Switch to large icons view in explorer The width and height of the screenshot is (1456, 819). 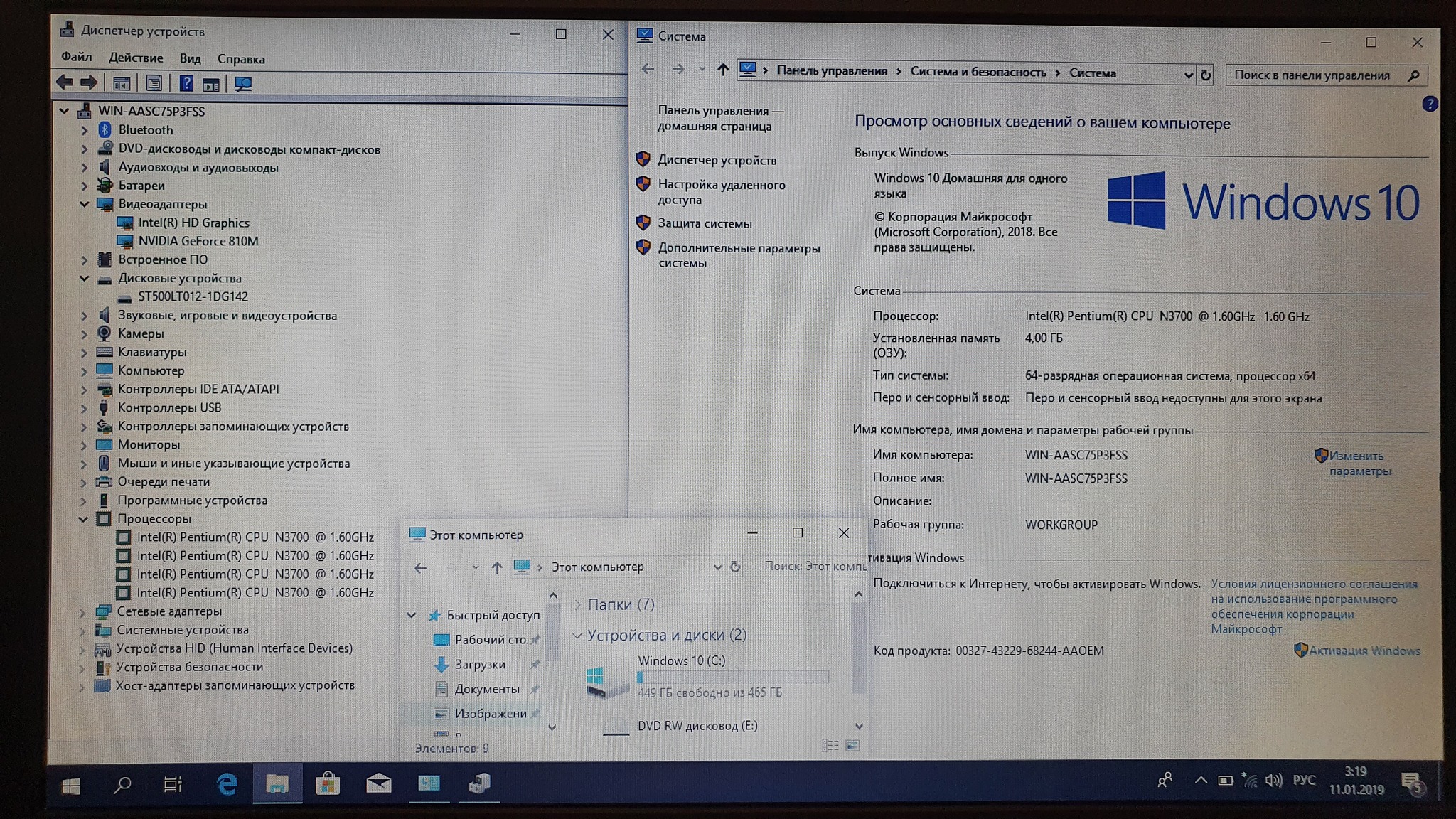pos(852,746)
